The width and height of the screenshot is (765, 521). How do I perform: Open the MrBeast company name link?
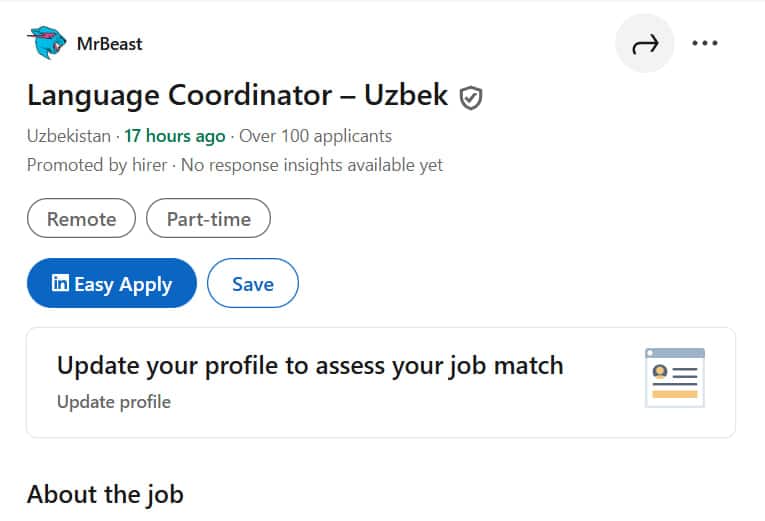[x=110, y=44]
